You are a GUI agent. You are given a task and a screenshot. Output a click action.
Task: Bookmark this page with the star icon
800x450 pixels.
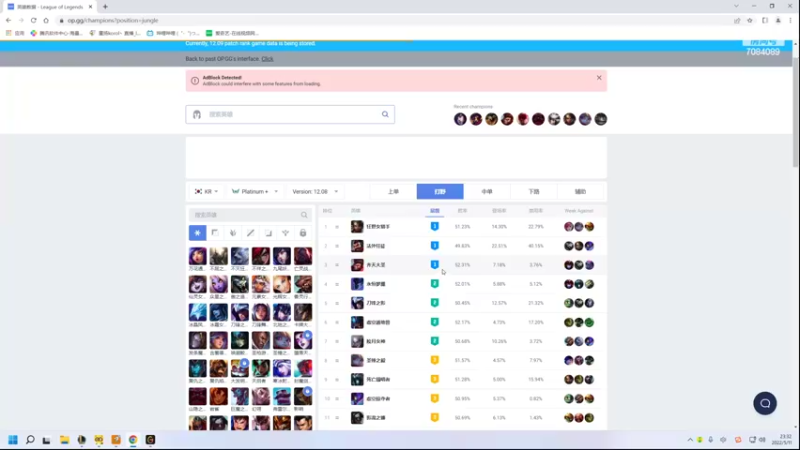click(749, 20)
